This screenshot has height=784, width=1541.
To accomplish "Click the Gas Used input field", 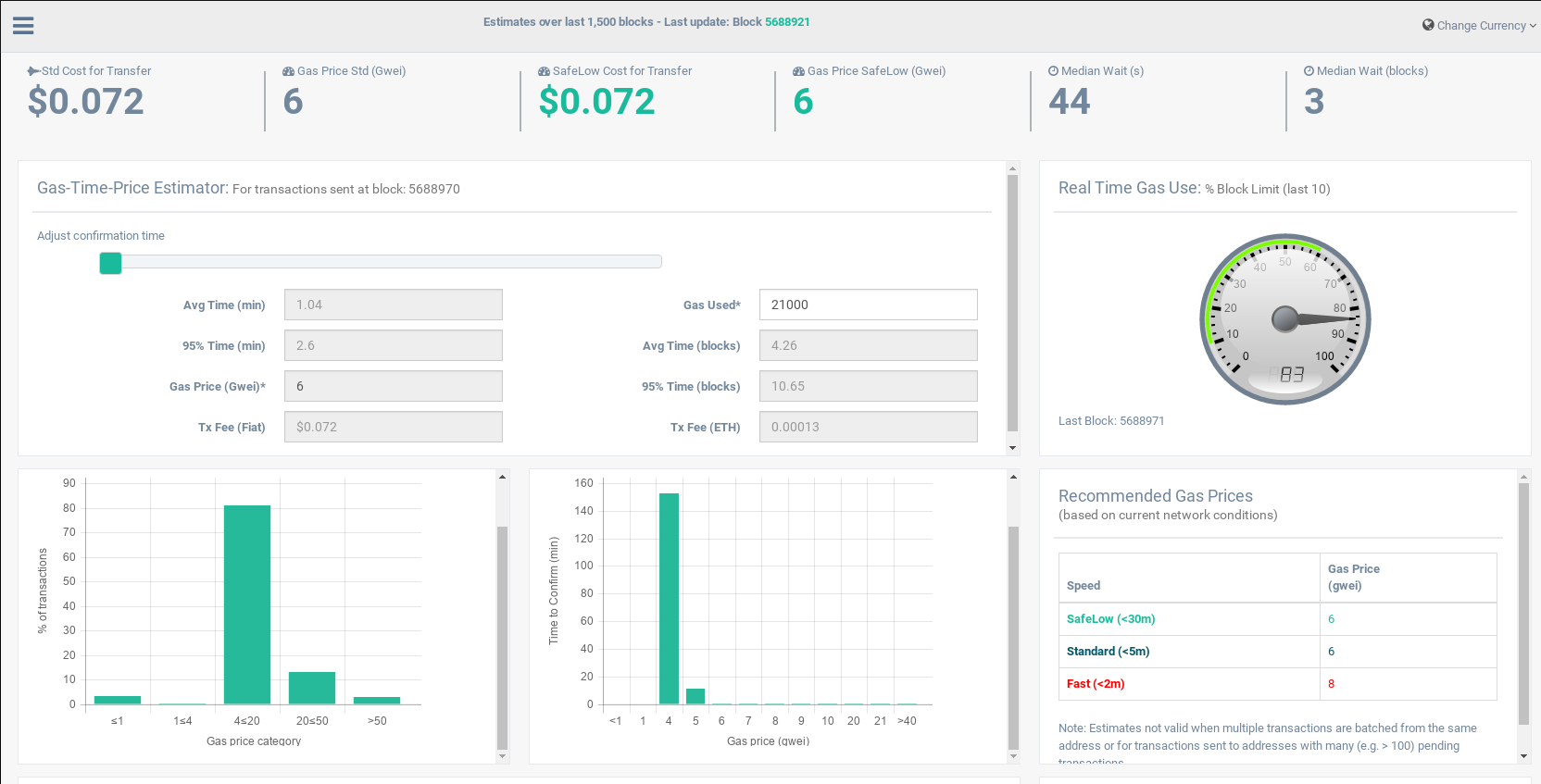I will 869,305.
